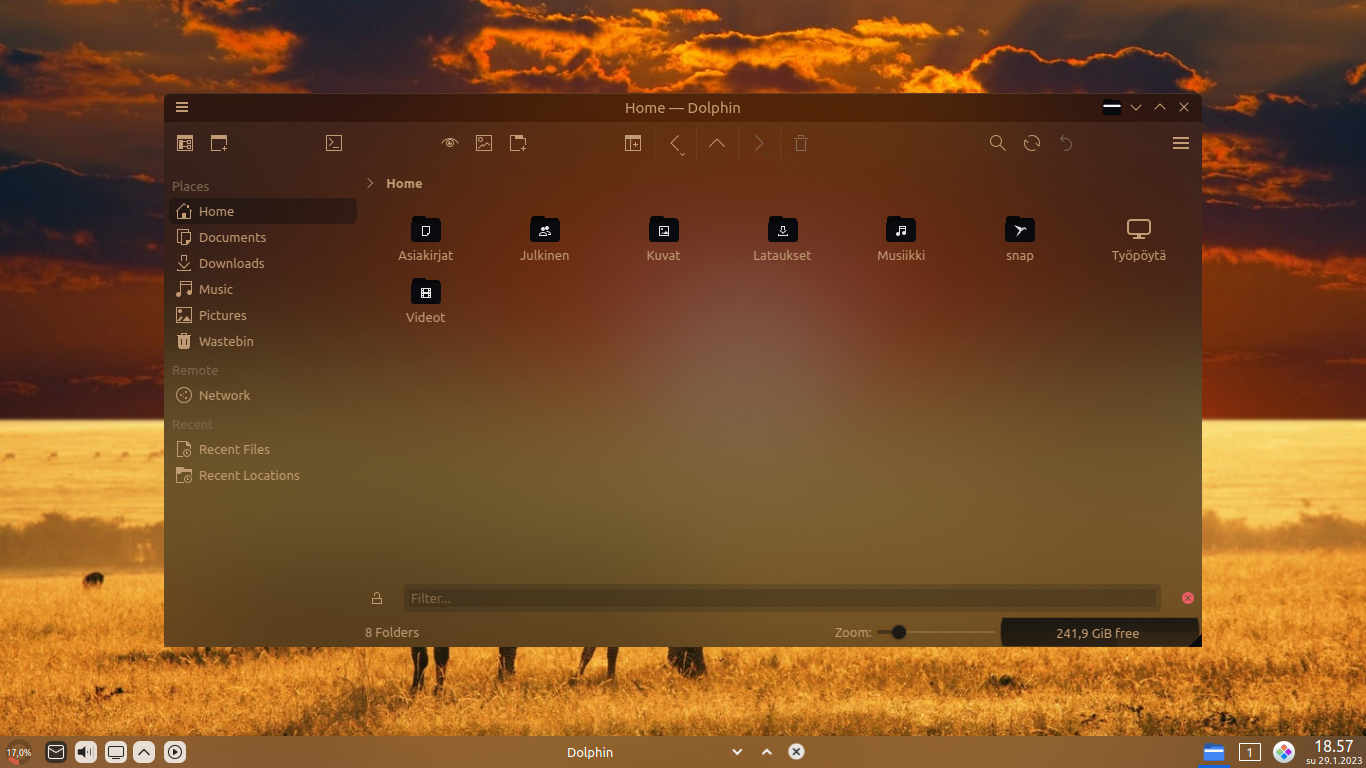Click the forward arrow in the toolbar

tap(759, 143)
